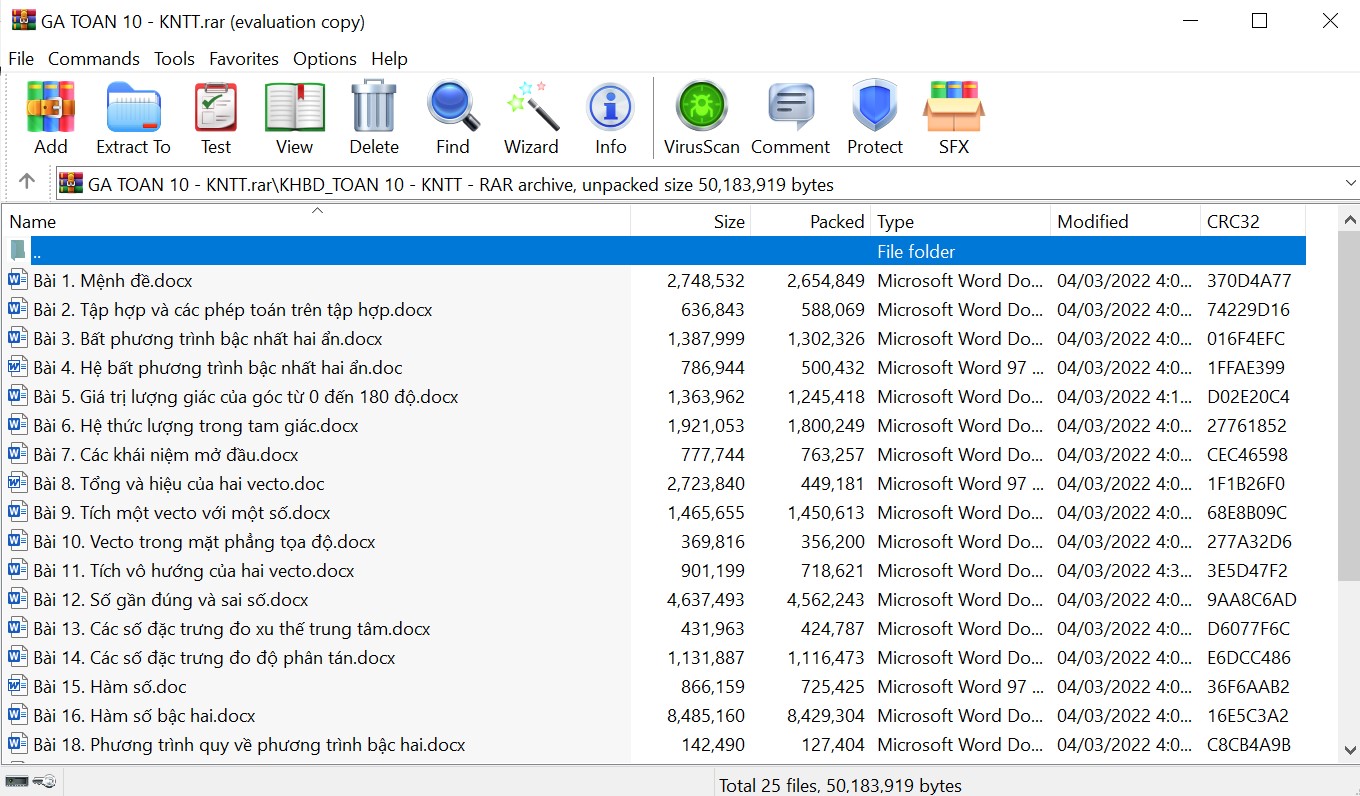
Task: Show archive Info
Action: click(611, 118)
